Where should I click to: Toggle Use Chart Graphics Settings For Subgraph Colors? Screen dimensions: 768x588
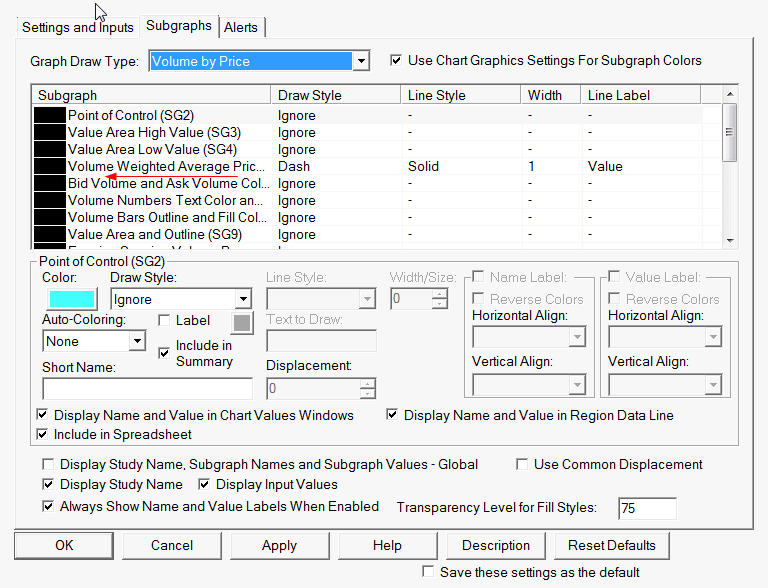[x=396, y=61]
